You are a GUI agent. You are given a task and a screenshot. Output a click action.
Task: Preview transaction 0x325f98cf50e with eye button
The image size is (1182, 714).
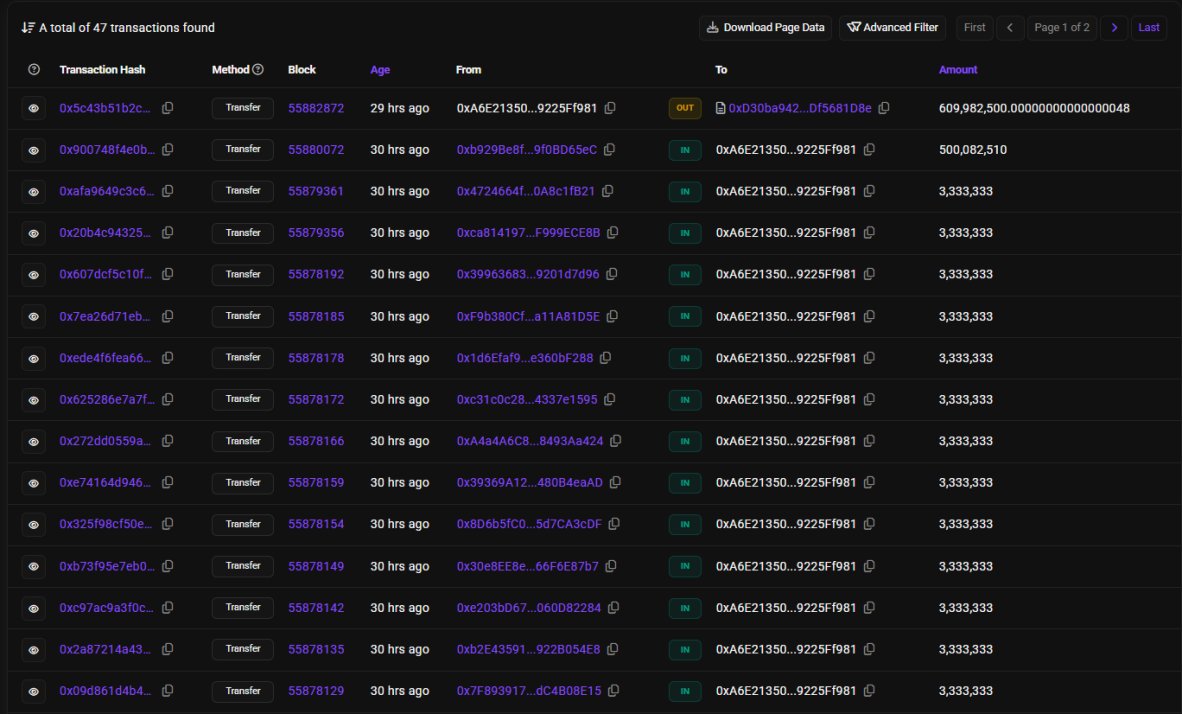point(34,524)
